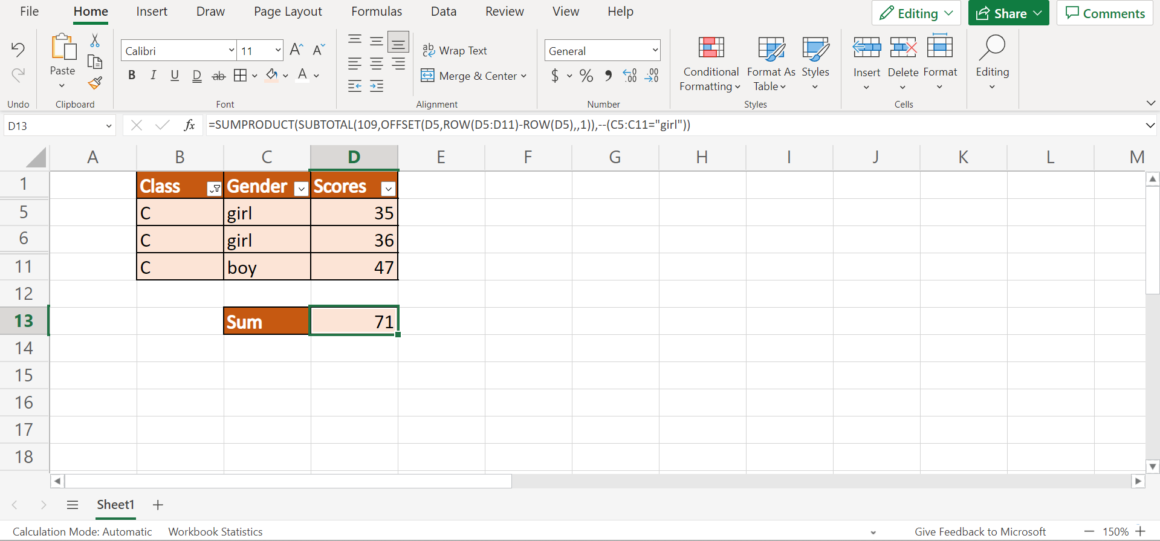Image resolution: width=1160 pixels, height=541 pixels.
Task: Click the Format Painter brush icon
Action: click(x=95, y=83)
